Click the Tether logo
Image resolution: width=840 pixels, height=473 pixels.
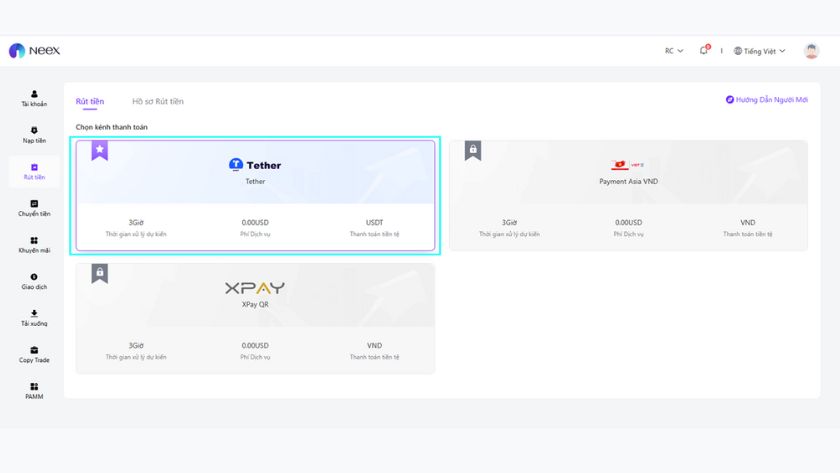click(255, 165)
